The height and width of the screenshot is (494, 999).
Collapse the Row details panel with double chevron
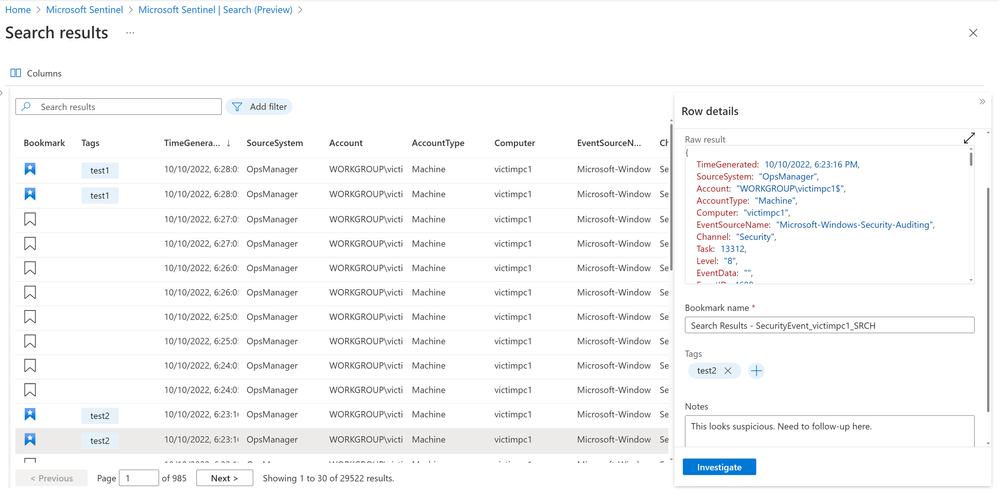pyautogui.click(x=982, y=101)
